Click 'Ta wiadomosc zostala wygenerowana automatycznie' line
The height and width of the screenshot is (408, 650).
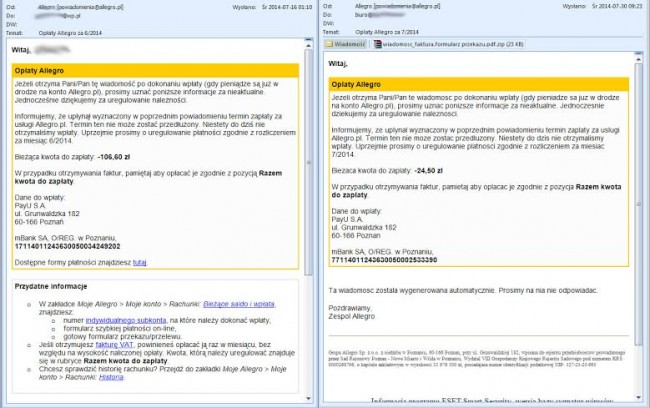(x=463, y=291)
